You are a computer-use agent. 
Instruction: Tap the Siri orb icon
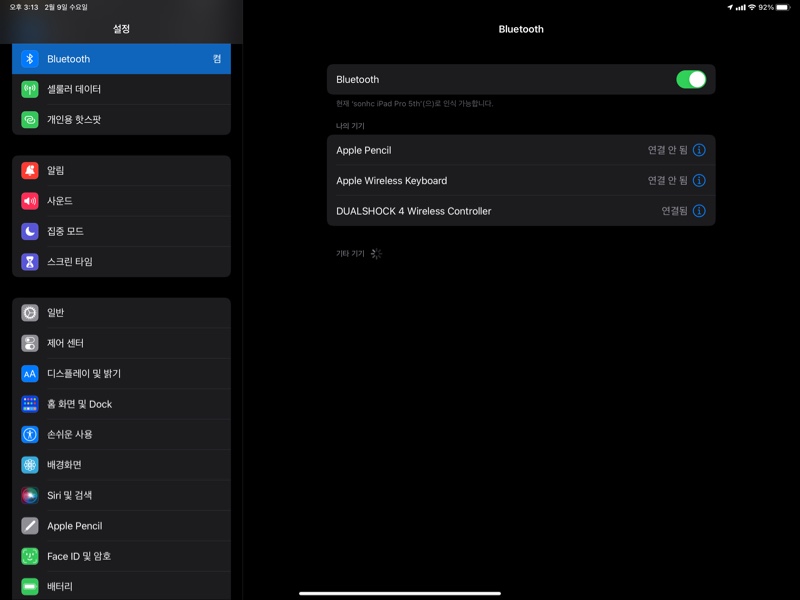[x=30, y=495]
